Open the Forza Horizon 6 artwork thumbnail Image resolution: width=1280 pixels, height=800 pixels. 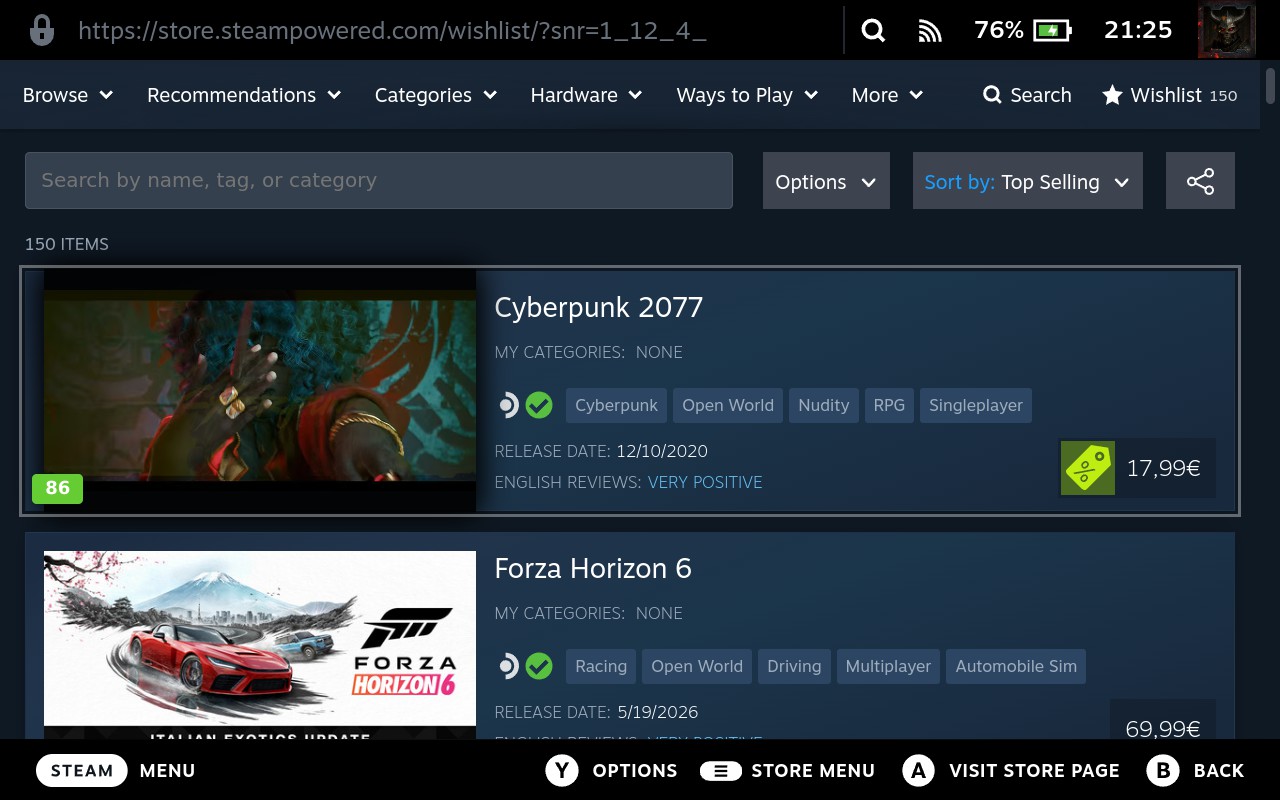[x=260, y=645]
